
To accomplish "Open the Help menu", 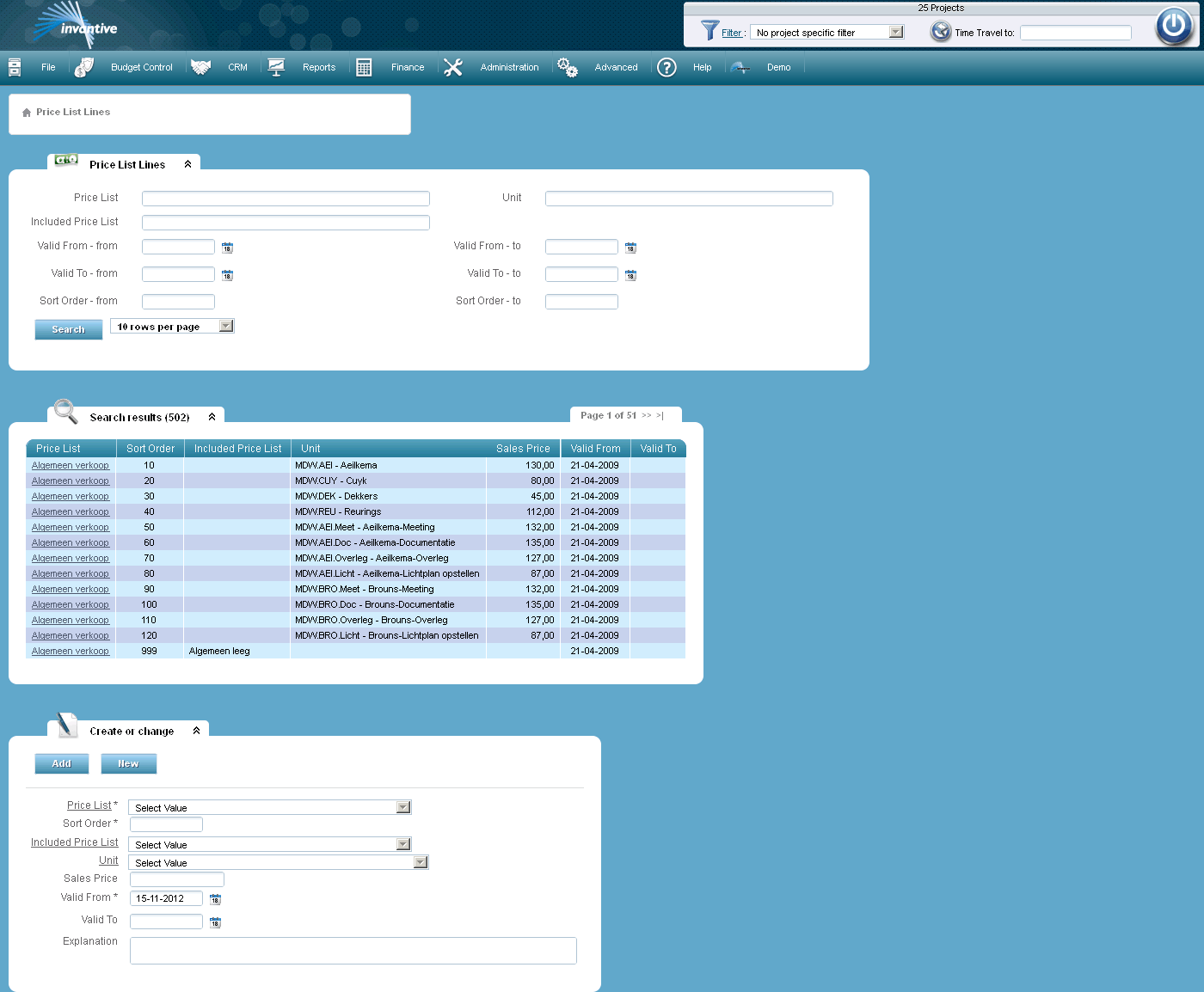I will 703,67.
